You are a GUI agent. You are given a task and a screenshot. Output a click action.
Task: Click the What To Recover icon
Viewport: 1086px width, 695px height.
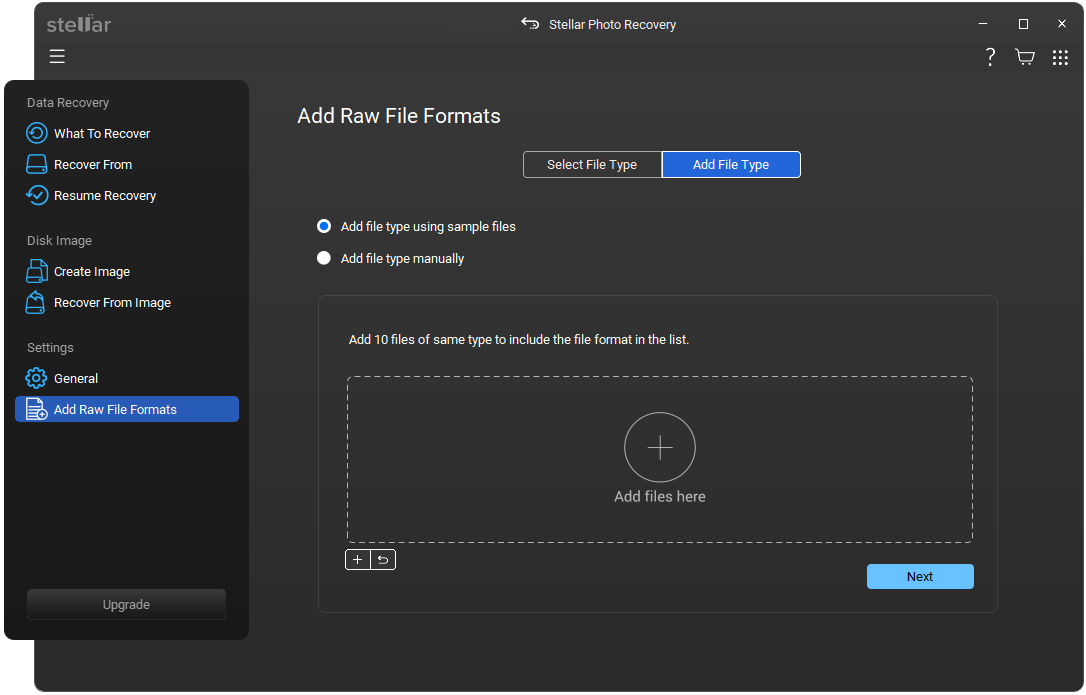pyautogui.click(x=37, y=133)
